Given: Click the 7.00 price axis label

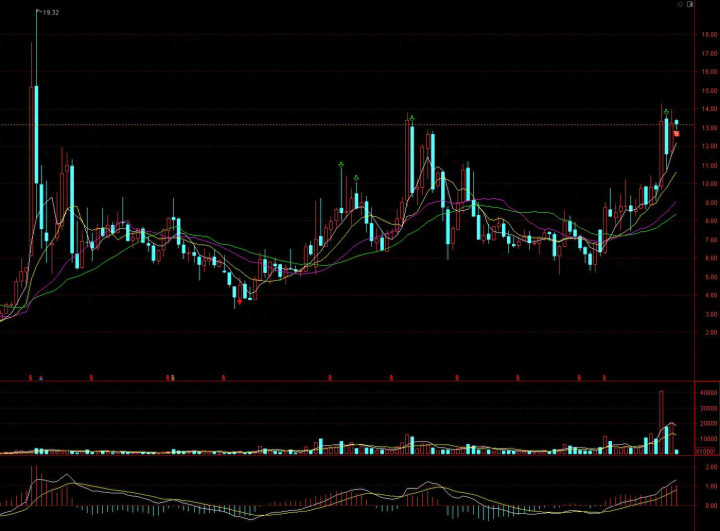Looking at the screenshot, I should pos(711,240).
